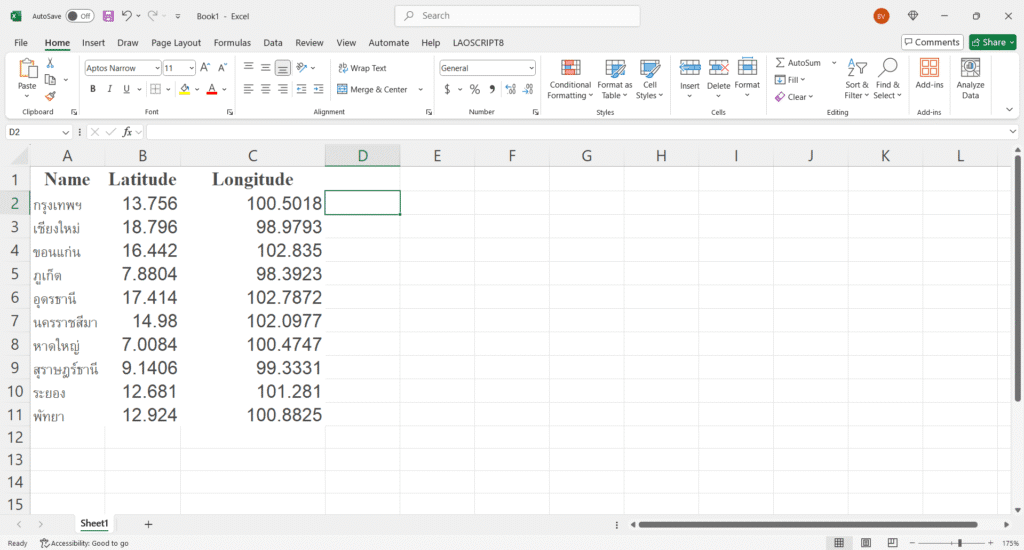The image size is (1024, 550).
Task: Click into the formula bar
Action: point(577,132)
